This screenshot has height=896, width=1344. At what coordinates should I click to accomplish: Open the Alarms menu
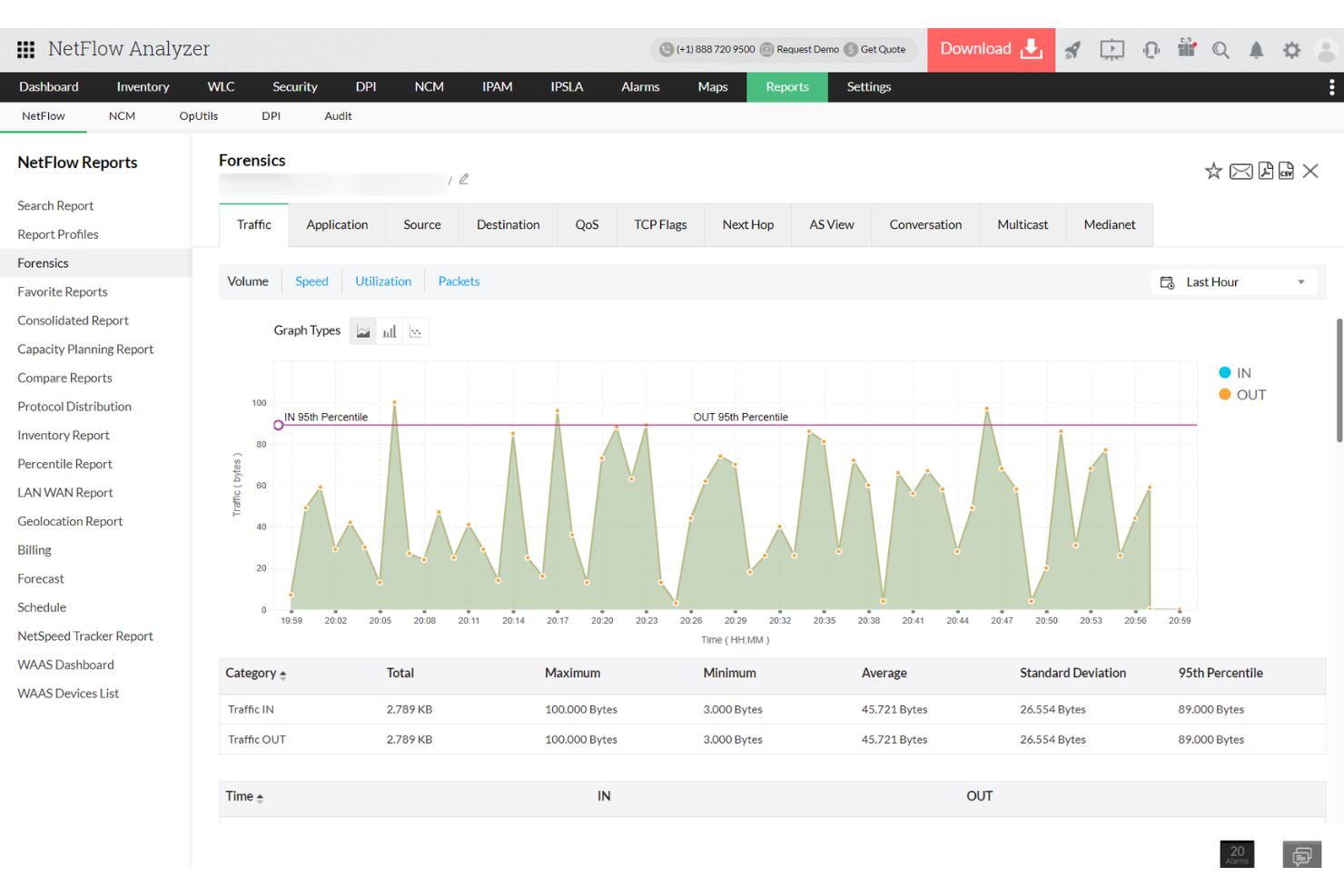click(640, 86)
